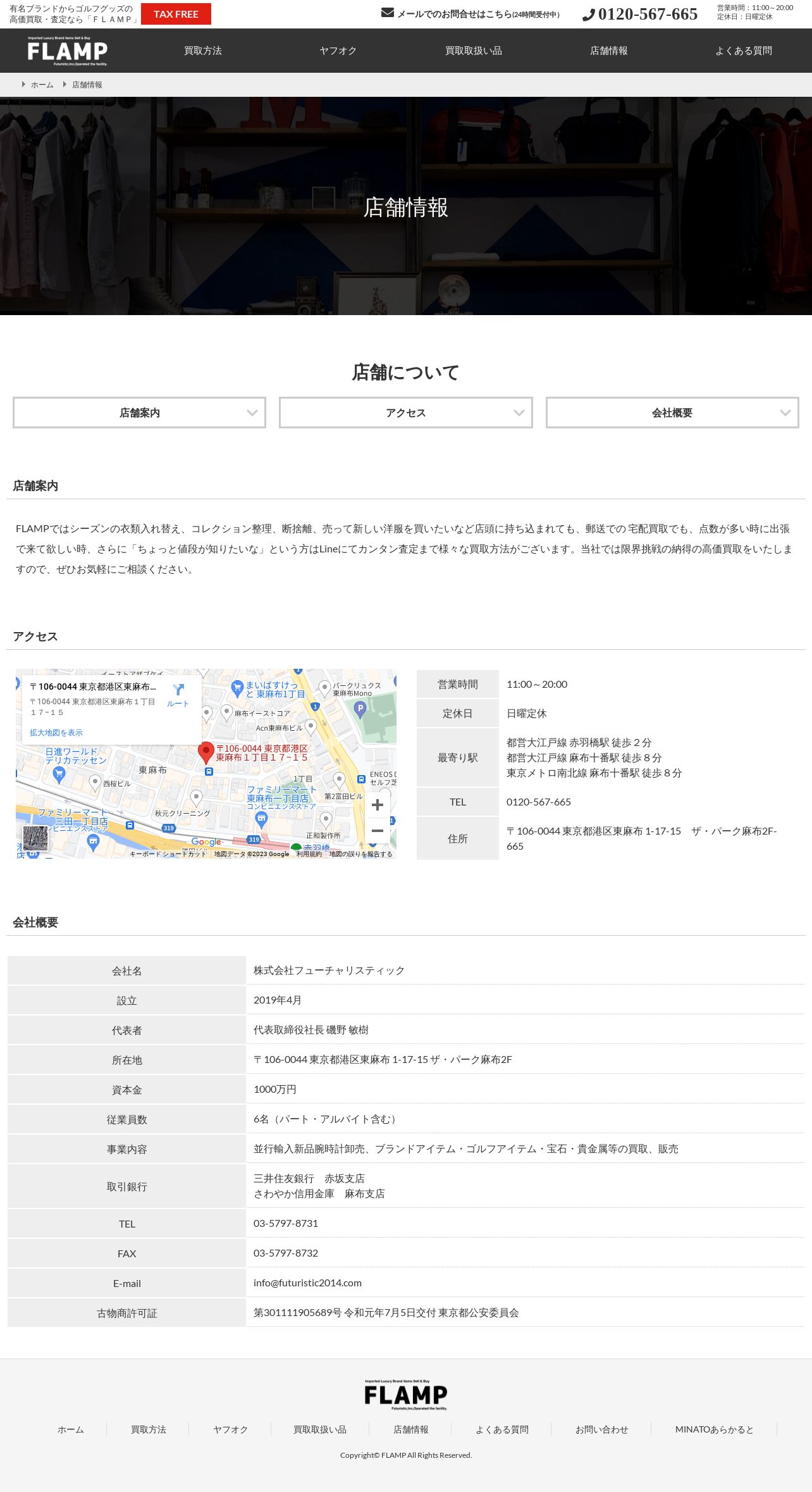Click 地図の誤りを報告する on the map

pyautogui.click(x=361, y=854)
